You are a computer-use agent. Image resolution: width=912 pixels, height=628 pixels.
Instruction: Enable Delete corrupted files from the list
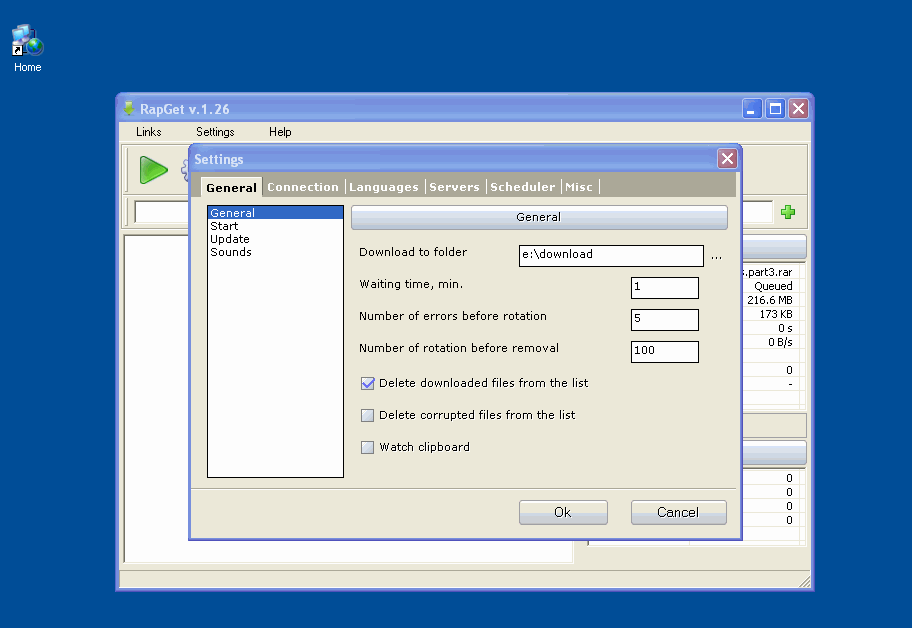pyautogui.click(x=368, y=415)
